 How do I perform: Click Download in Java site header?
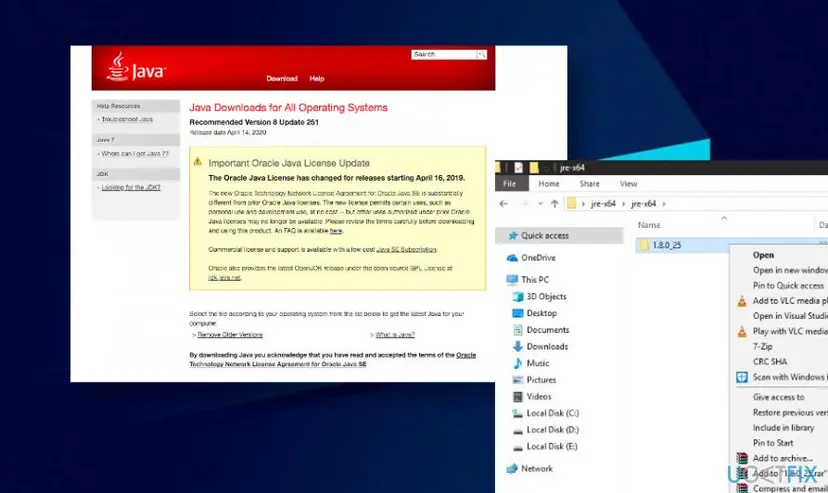pos(282,79)
